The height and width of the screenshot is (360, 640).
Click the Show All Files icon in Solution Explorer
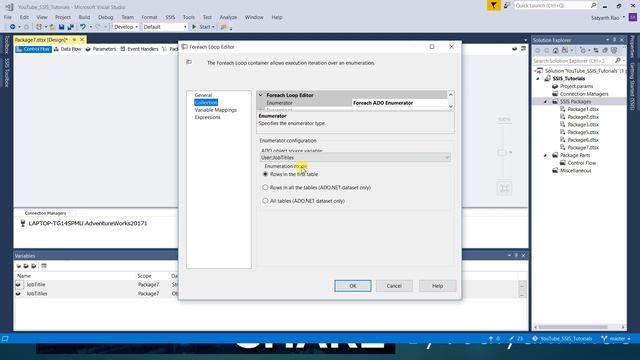614,51
